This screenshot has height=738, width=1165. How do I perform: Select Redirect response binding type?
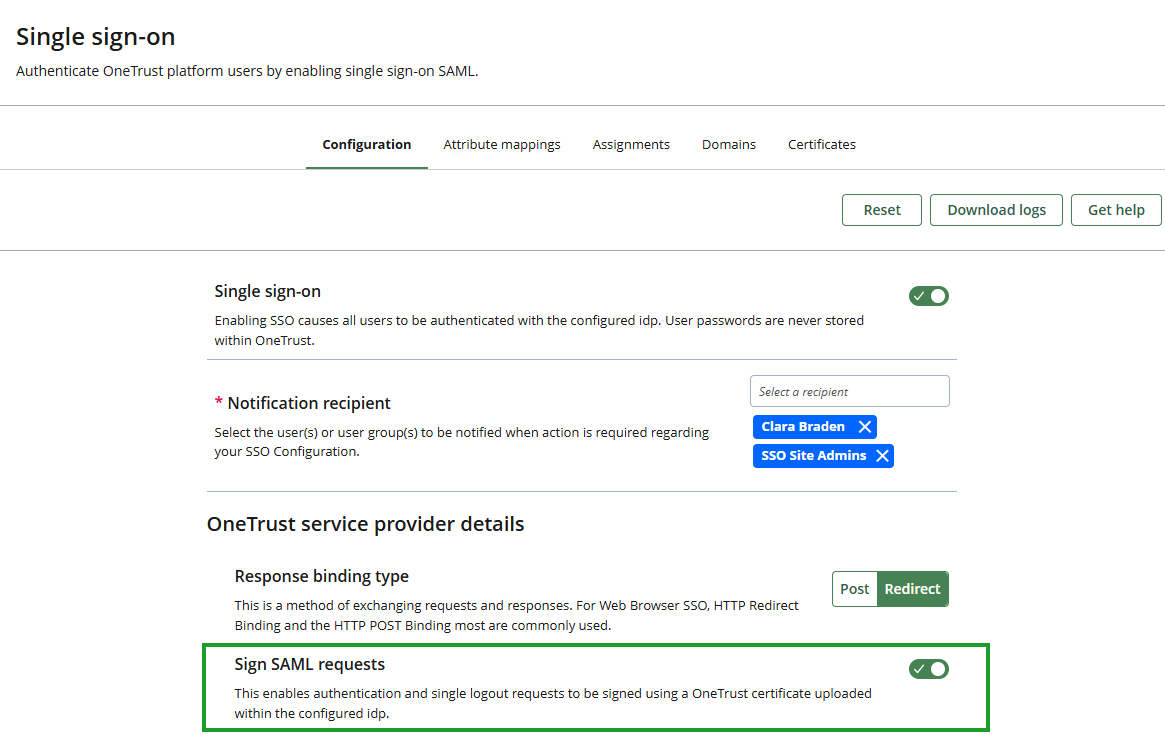point(912,589)
